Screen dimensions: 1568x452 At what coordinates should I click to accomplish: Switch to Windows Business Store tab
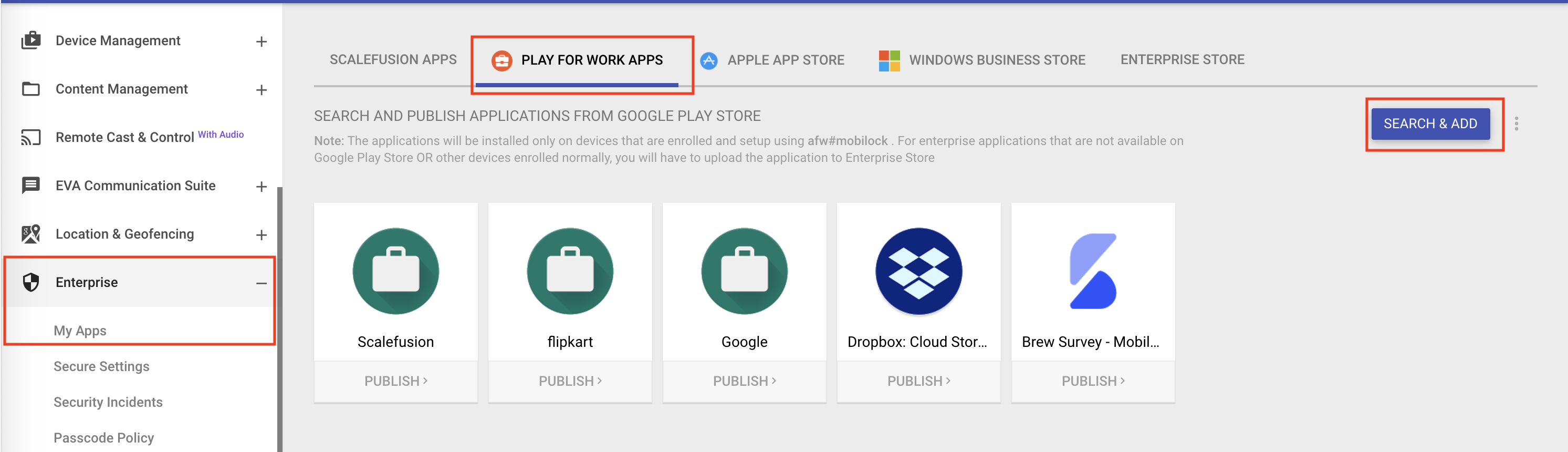click(x=982, y=60)
